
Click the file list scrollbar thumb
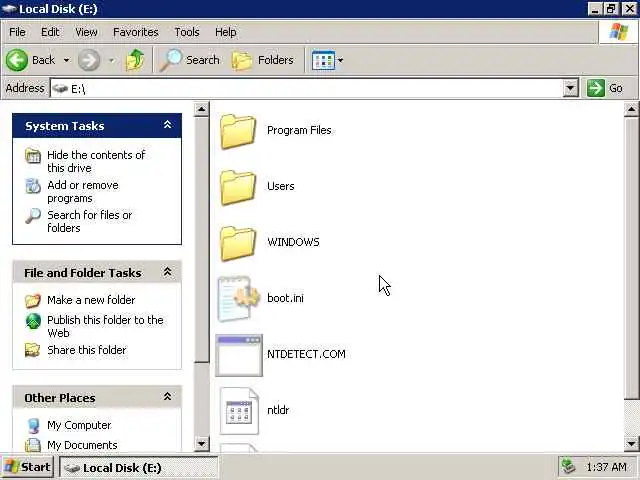tap(631, 259)
